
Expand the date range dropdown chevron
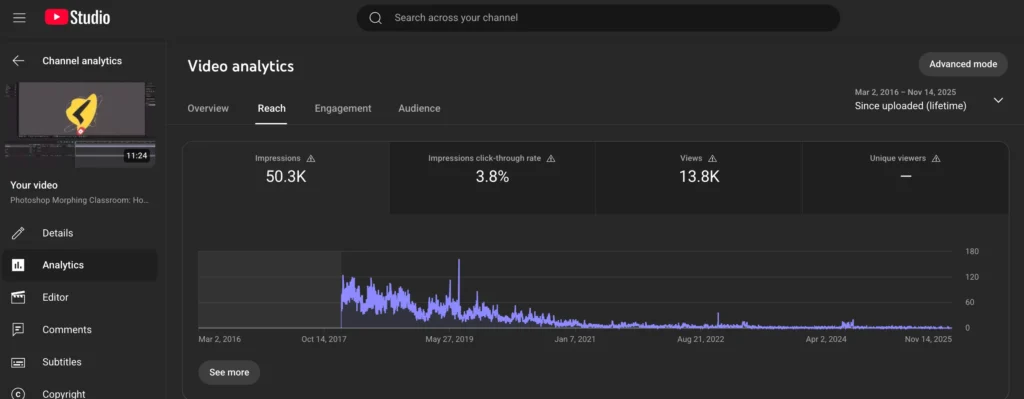[x=998, y=100]
